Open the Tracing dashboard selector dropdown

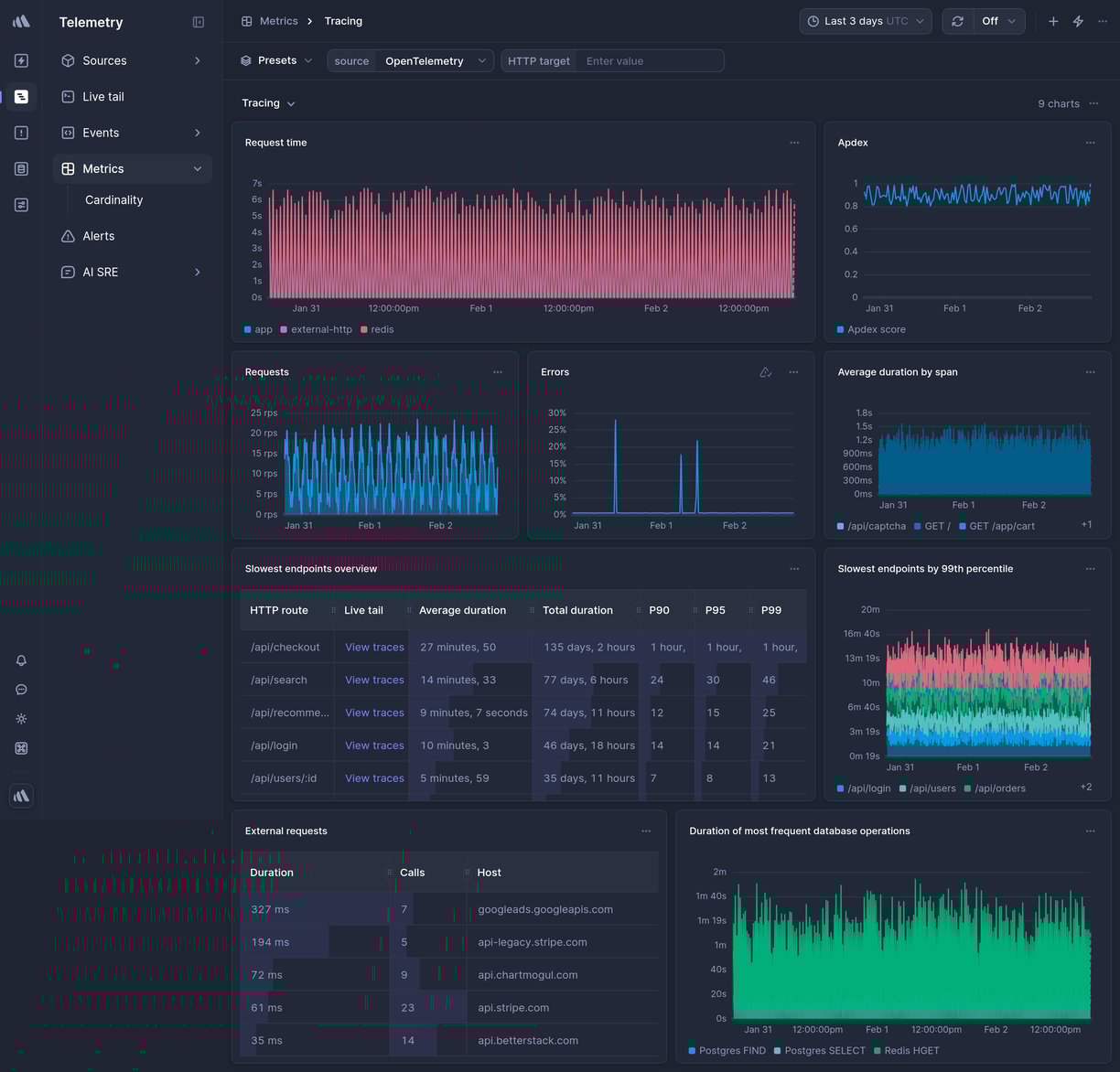(267, 102)
